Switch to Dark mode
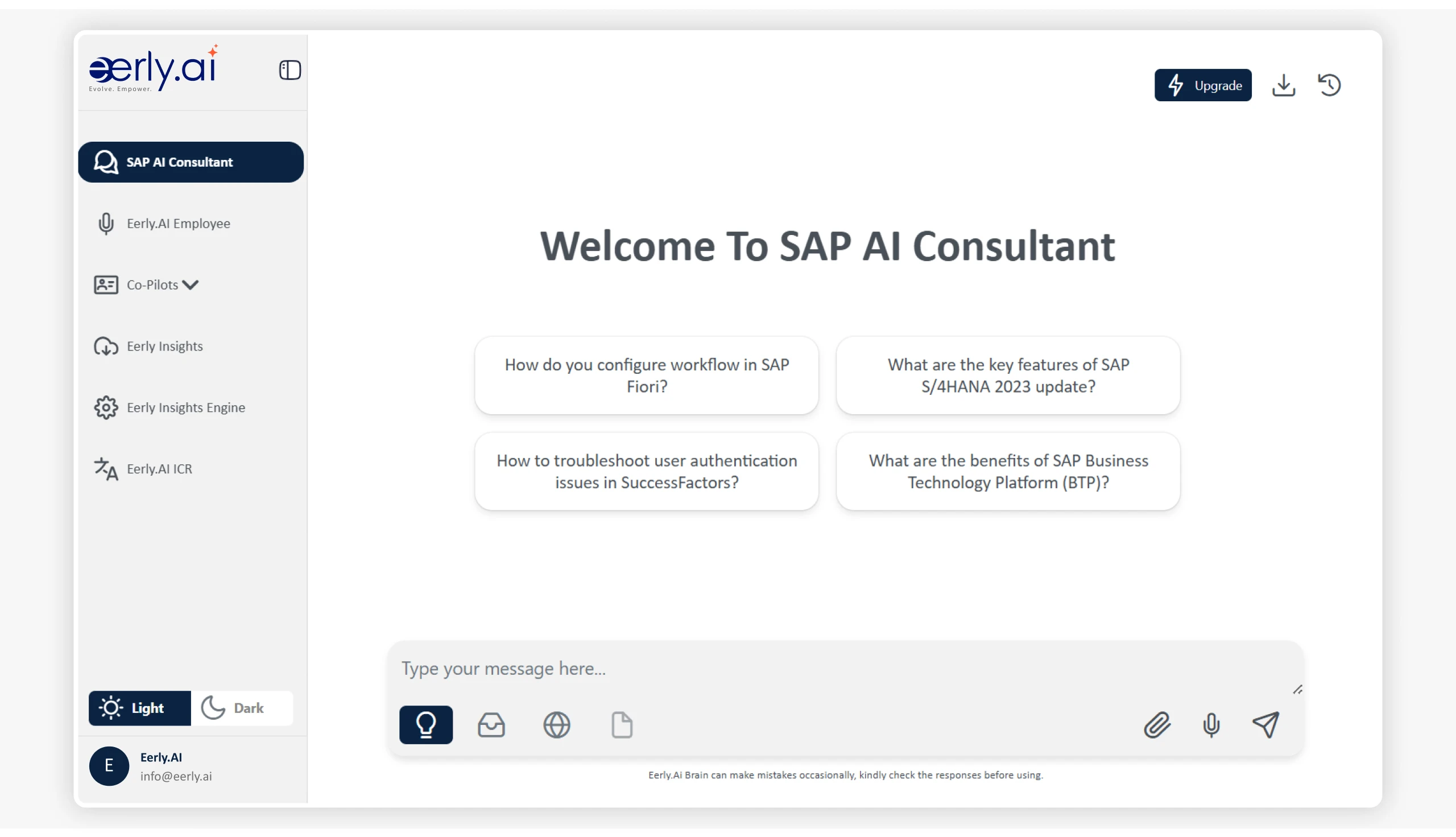Screen dimensions: 1456x837 (242, 708)
